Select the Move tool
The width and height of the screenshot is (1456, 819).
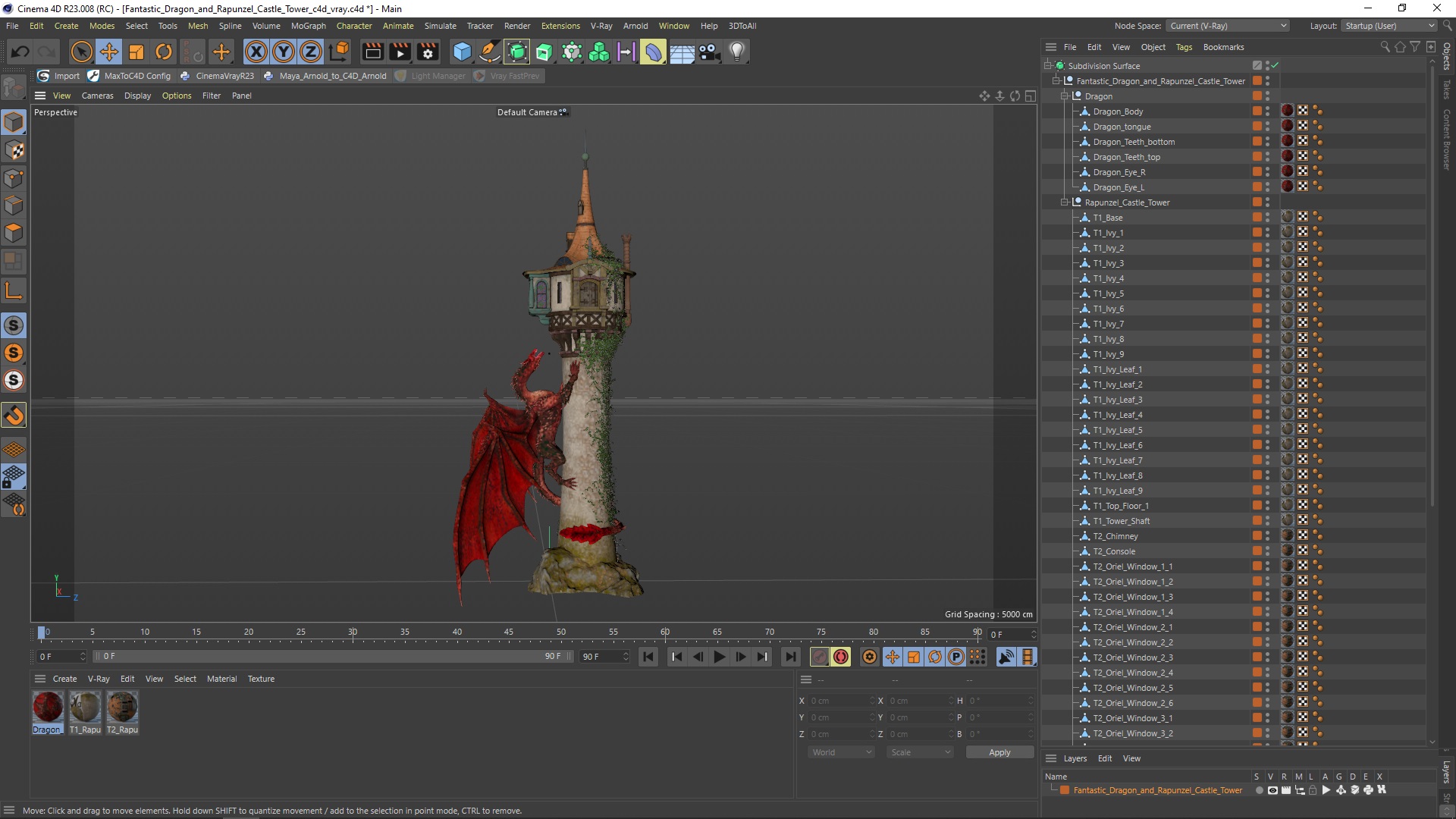click(x=109, y=52)
